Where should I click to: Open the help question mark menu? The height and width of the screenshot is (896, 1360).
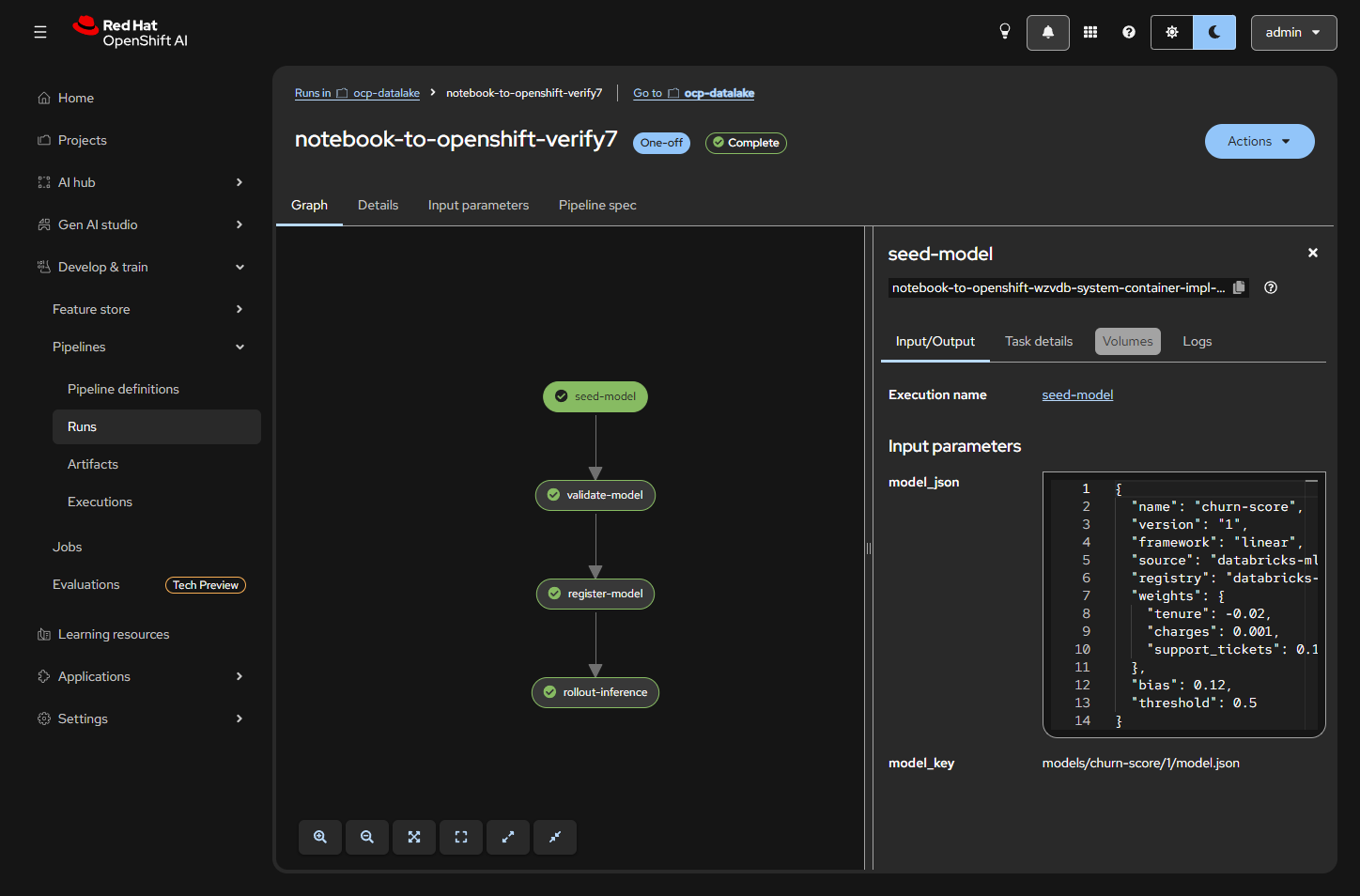pyautogui.click(x=1129, y=32)
